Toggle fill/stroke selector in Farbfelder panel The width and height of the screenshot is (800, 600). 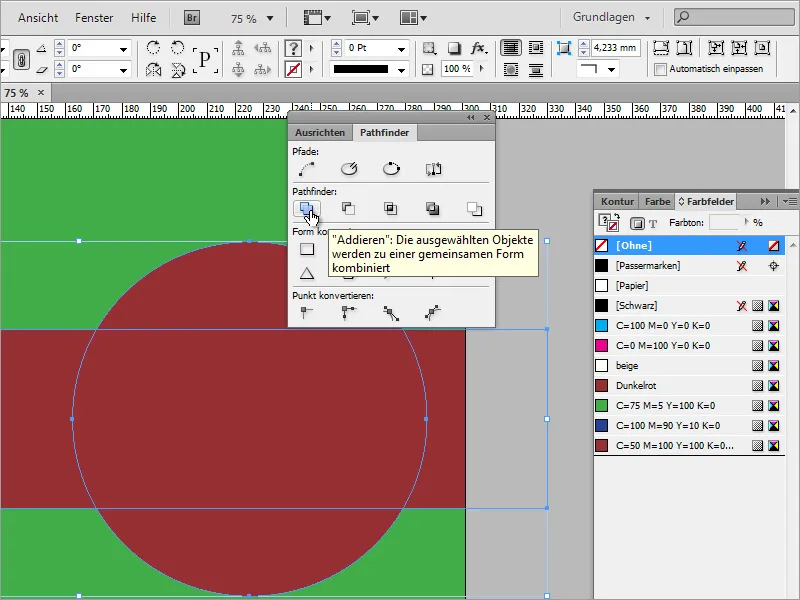point(608,222)
